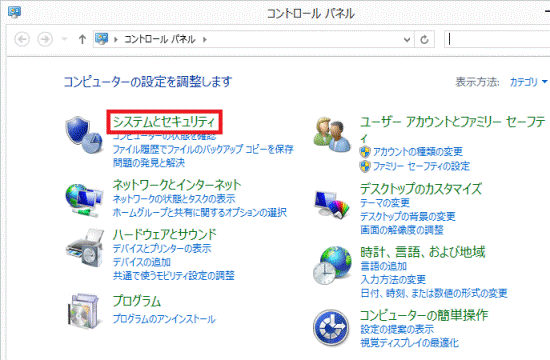Image resolution: width=550 pixels, height=360 pixels.
Task: Open the recent locations dropdown arrow
Action: pyautogui.click(x=64, y=39)
